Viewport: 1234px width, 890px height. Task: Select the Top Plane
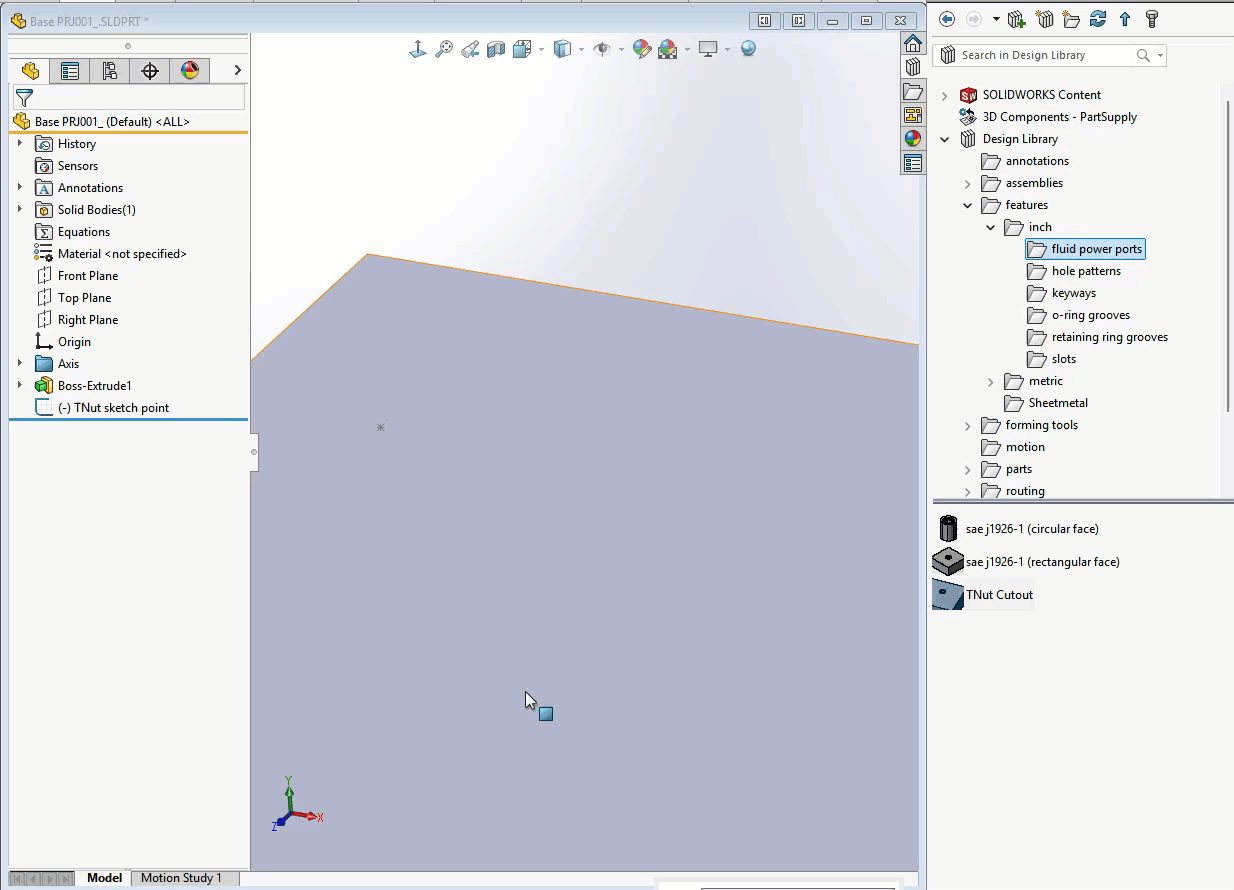[x=84, y=298]
